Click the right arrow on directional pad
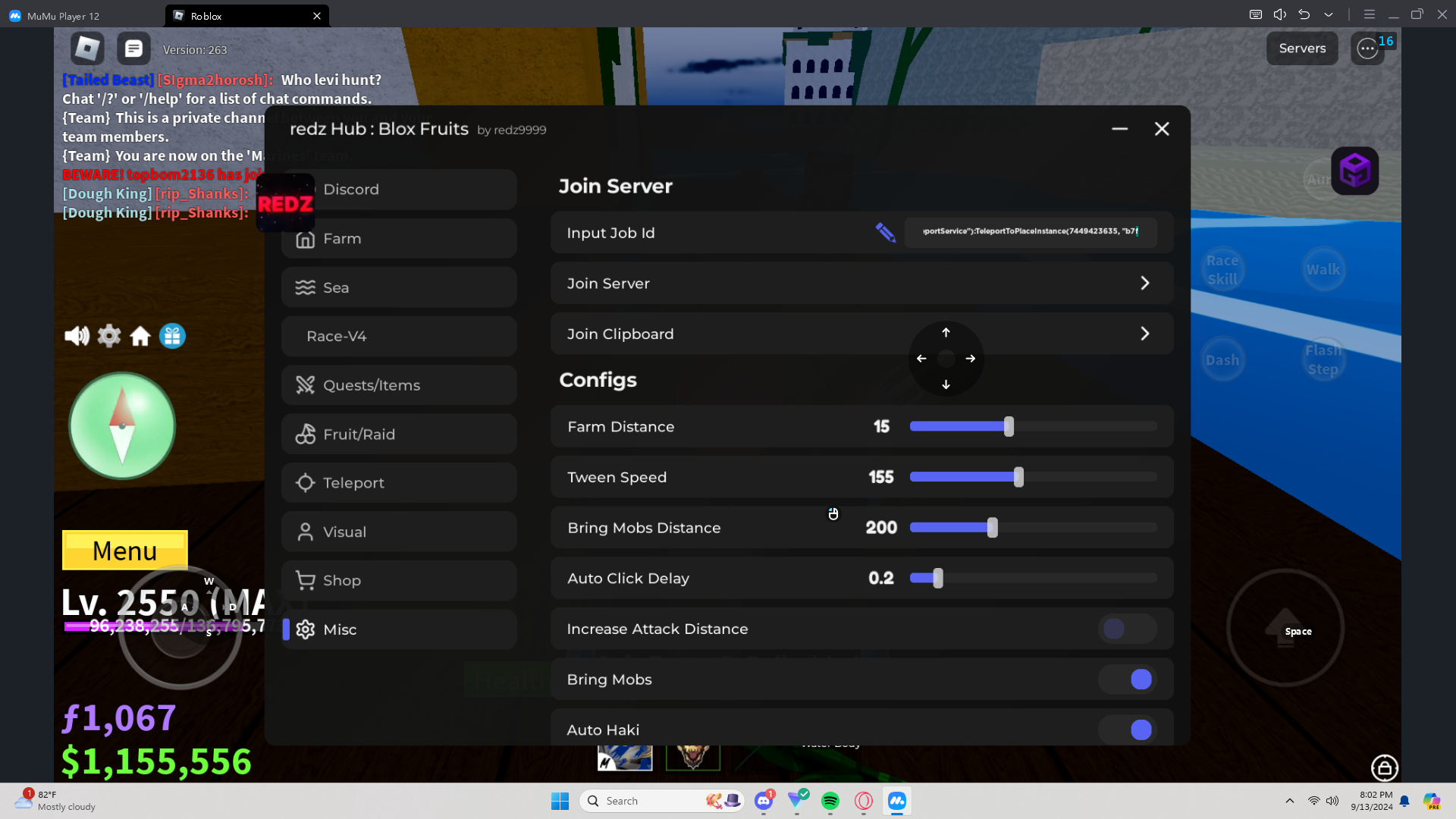Viewport: 1456px width, 819px height. pyautogui.click(x=971, y=359)
